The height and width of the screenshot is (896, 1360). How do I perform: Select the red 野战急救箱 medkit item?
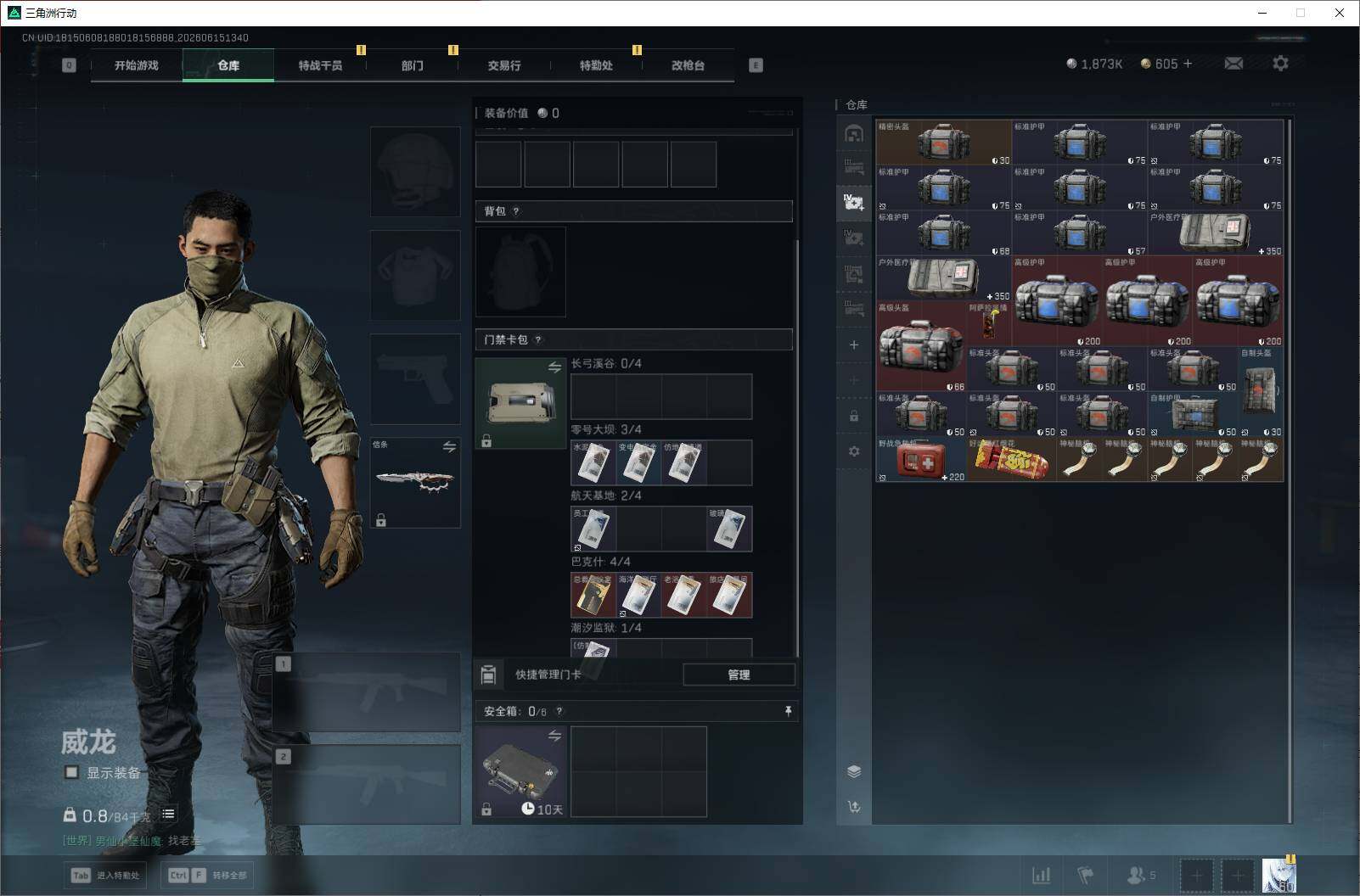click(921, 460)
